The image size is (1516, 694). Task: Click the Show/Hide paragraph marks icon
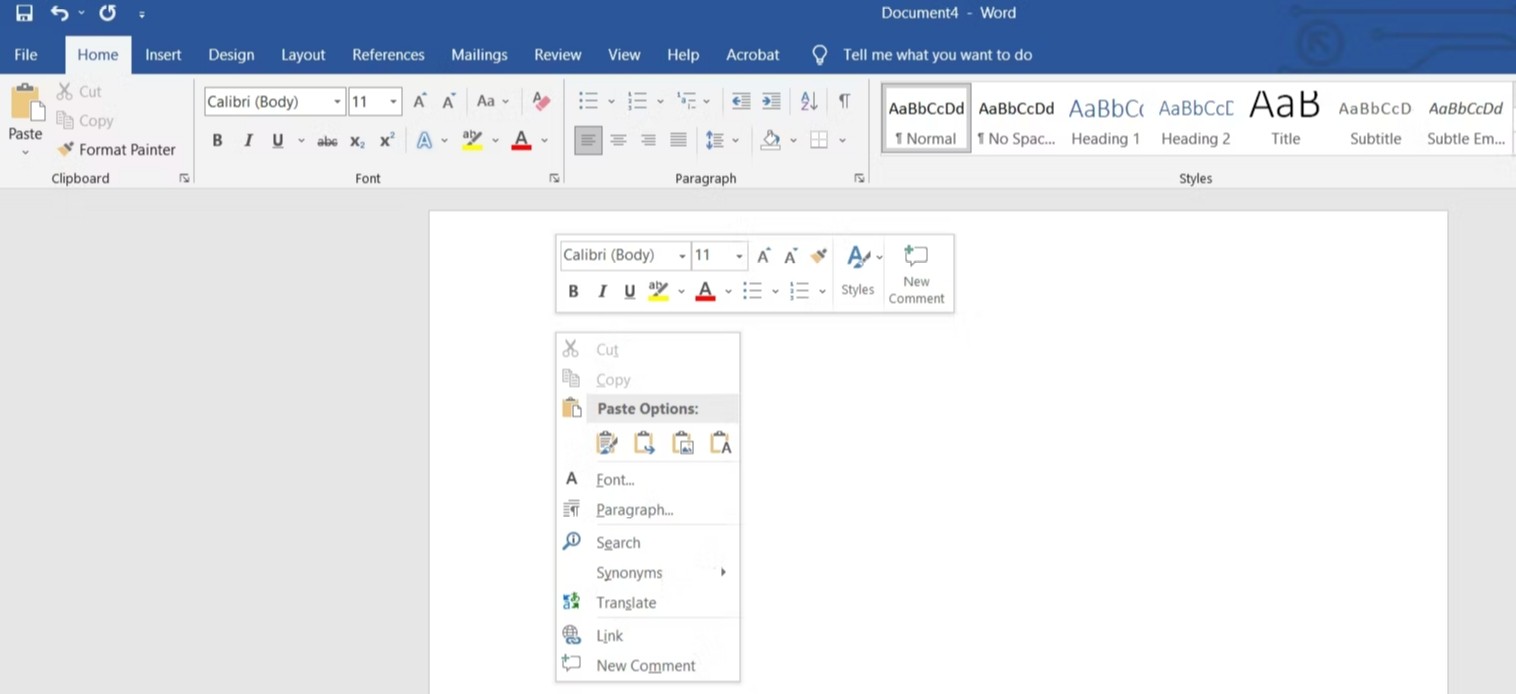[x=844, y=101]
